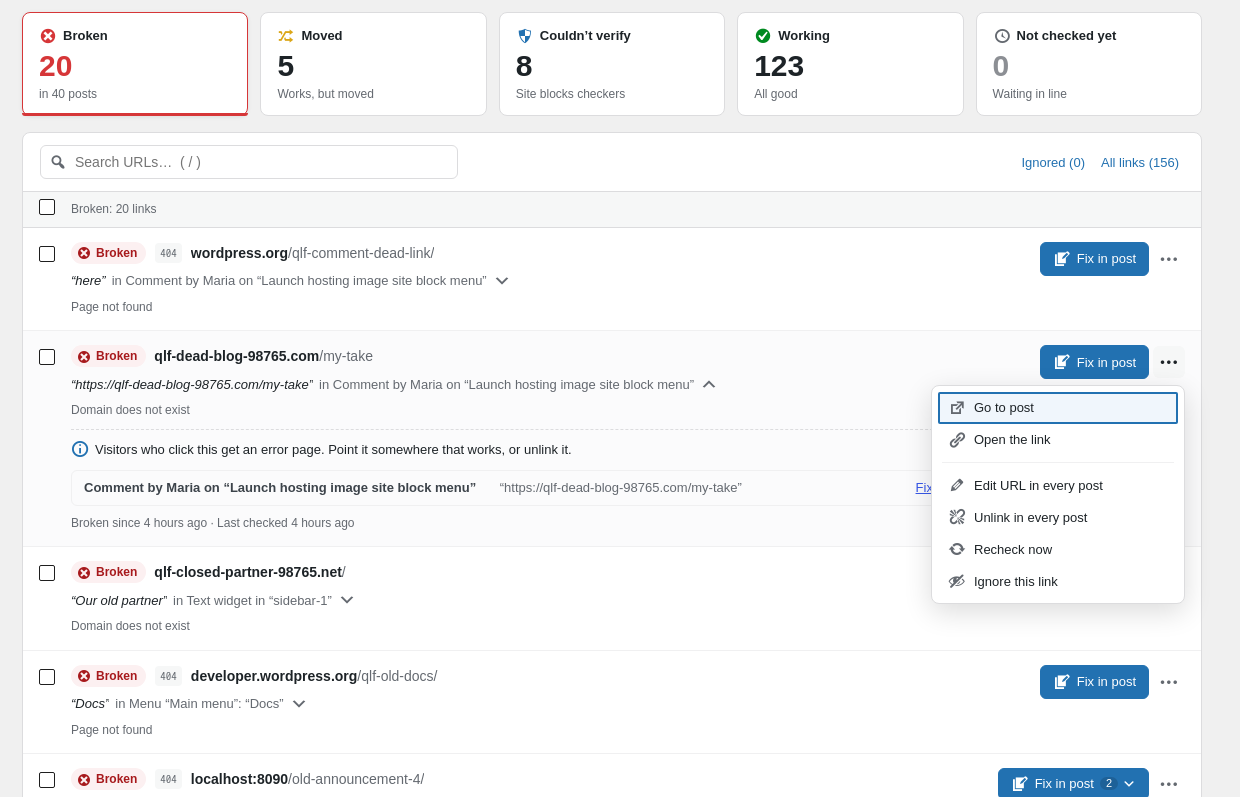Screen dimensions: 1240x797
Task: Open the developer.wordpress.org/qlf-old-docs/ URL
Action: 314,676
